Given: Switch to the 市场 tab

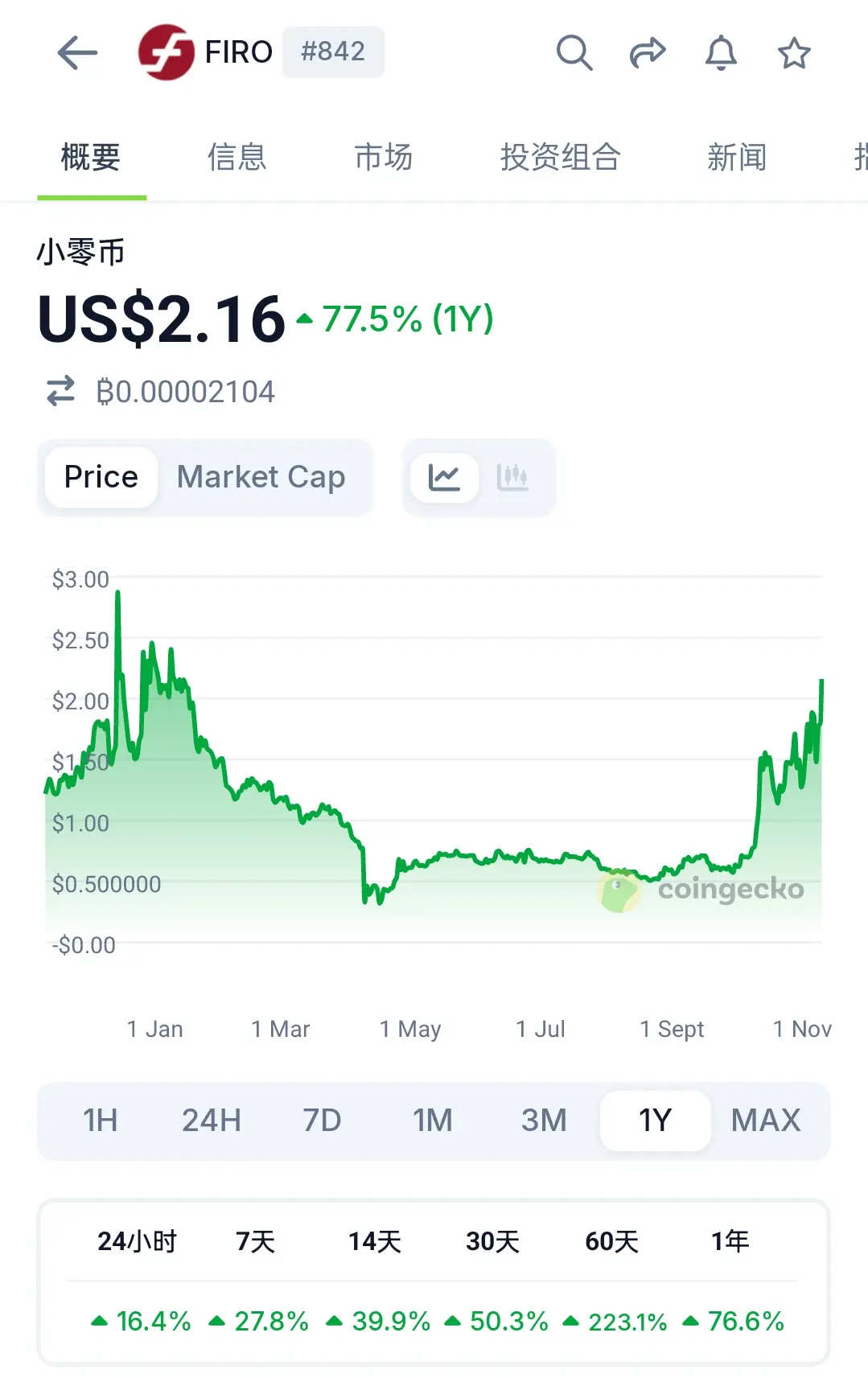Looking at the screenshot, I should click(383, 157).
